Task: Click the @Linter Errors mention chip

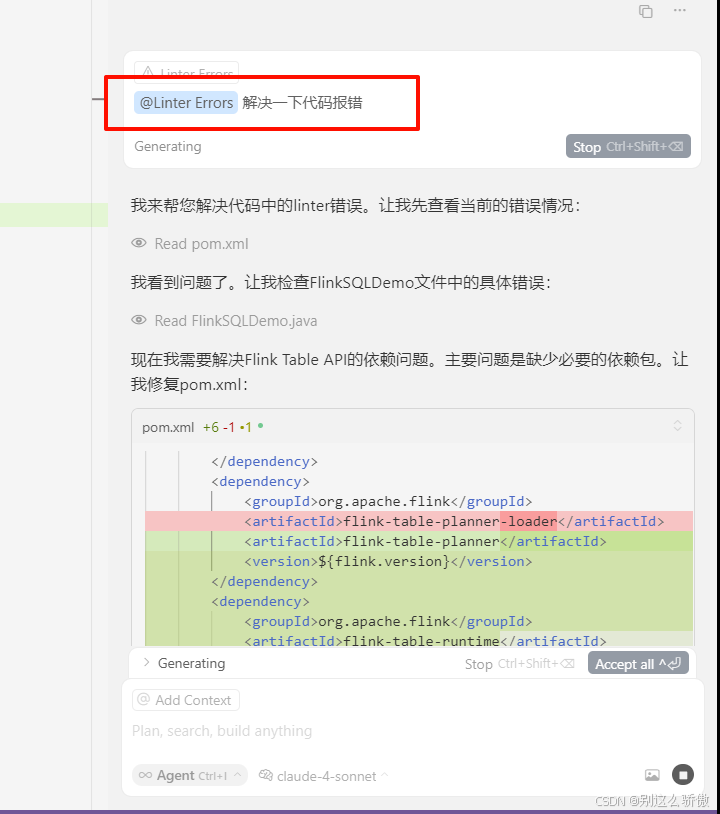Action: click(x=186, y=103)
